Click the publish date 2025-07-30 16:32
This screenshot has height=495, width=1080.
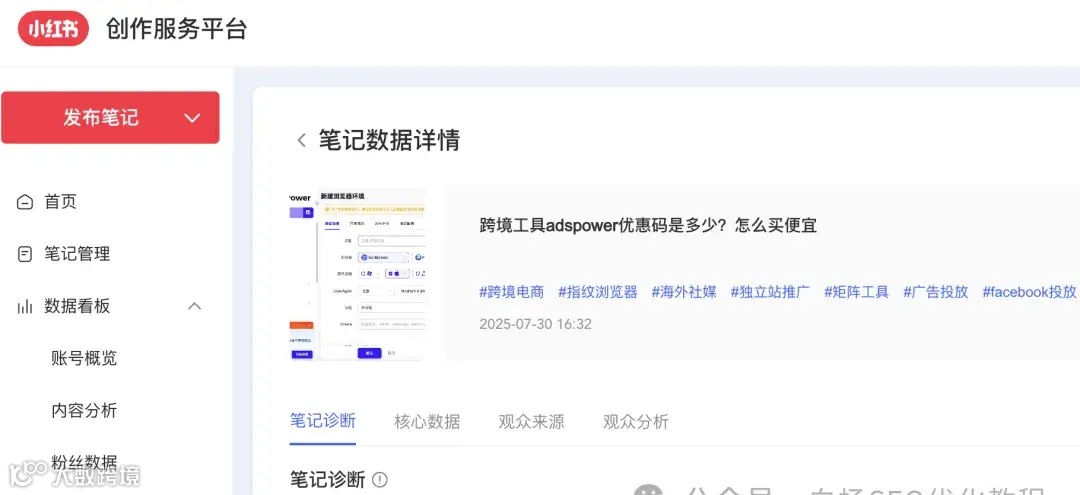click(x=535, y=324)
